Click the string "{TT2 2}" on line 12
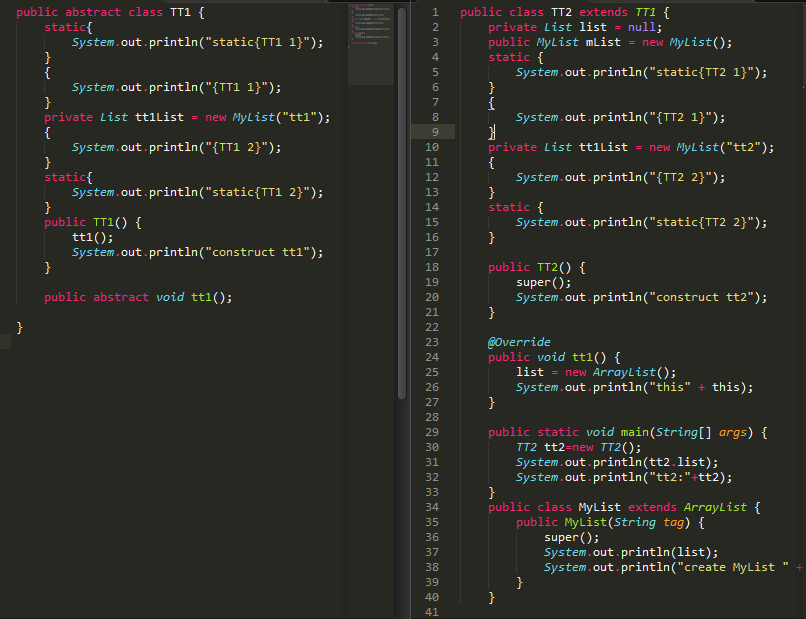 (x=681, y=177)
